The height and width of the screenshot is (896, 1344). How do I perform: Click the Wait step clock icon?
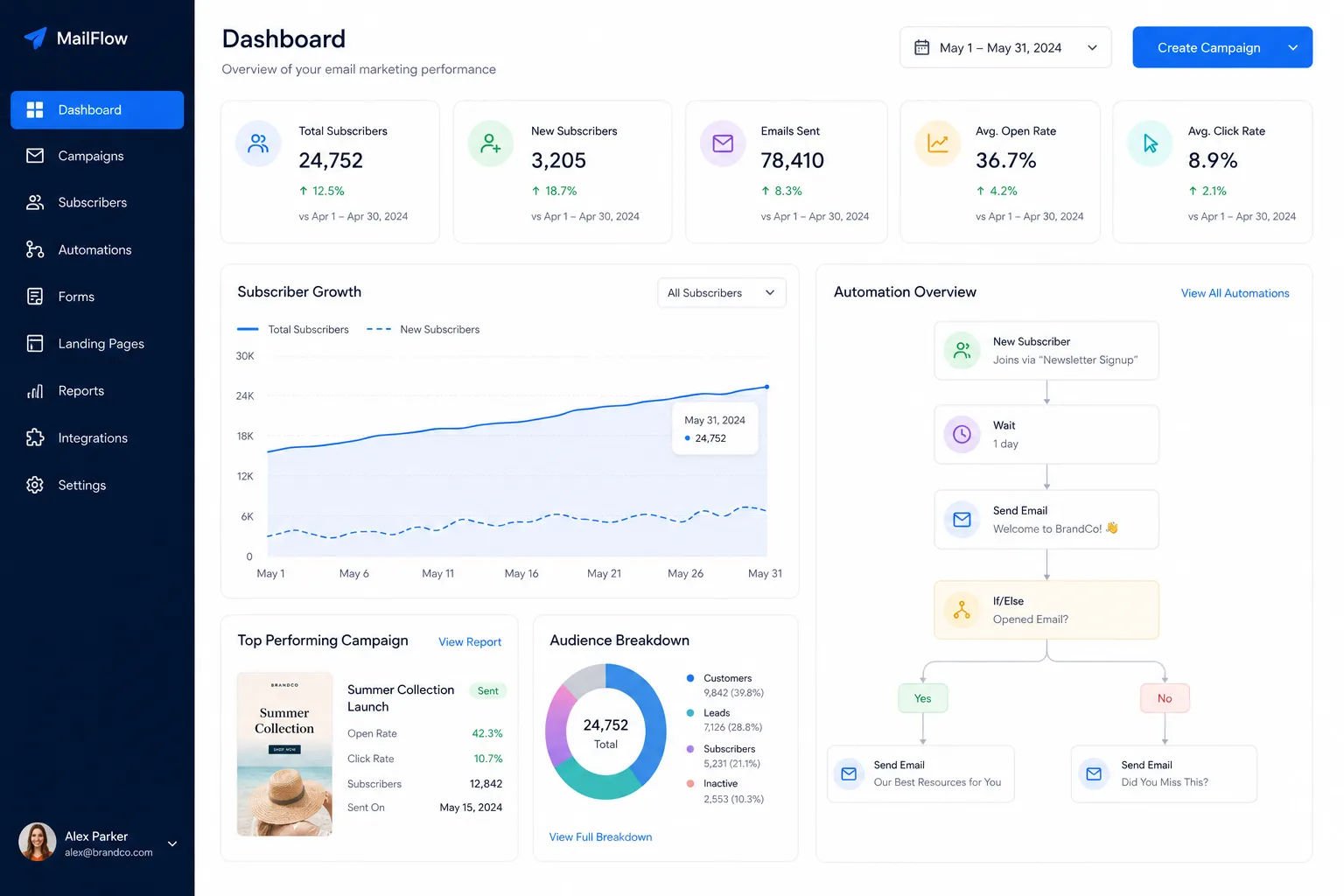pyautogui.click(x=962, y=434)
